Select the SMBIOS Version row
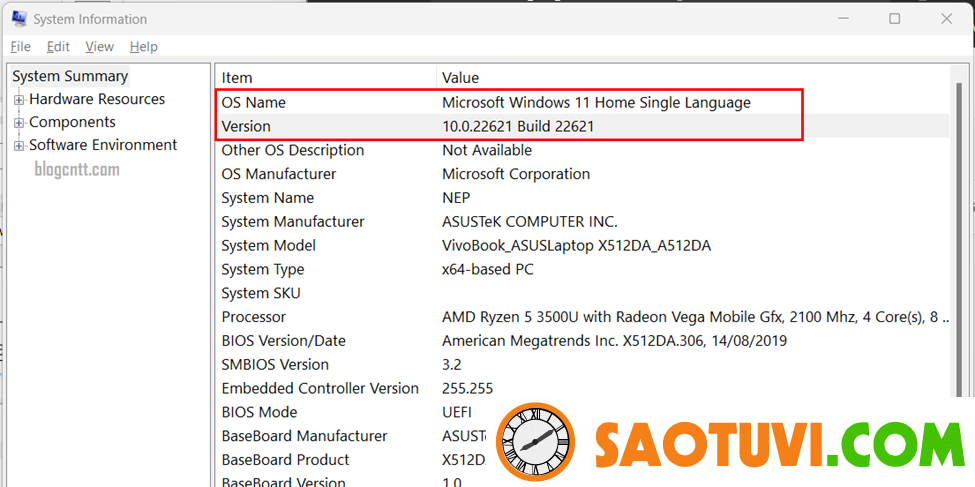Viewport: 975px width, 487px height. click(x=275, y=364)
